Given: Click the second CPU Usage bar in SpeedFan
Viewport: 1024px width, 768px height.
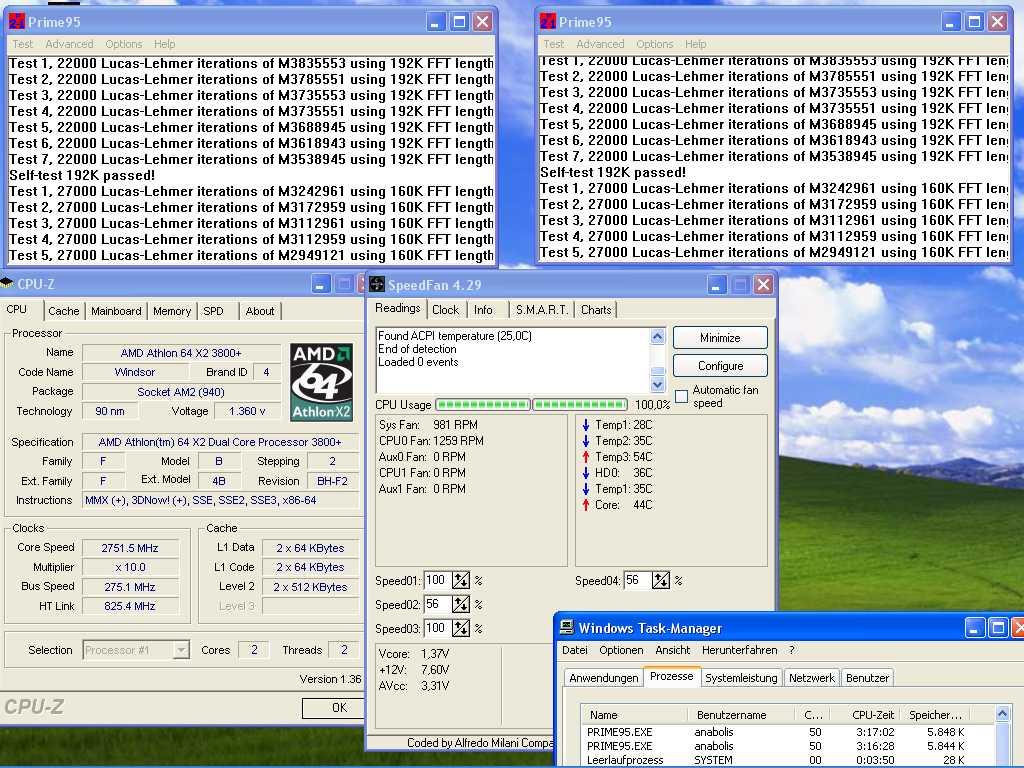Looking at the screenshot, I should (580, 404).
